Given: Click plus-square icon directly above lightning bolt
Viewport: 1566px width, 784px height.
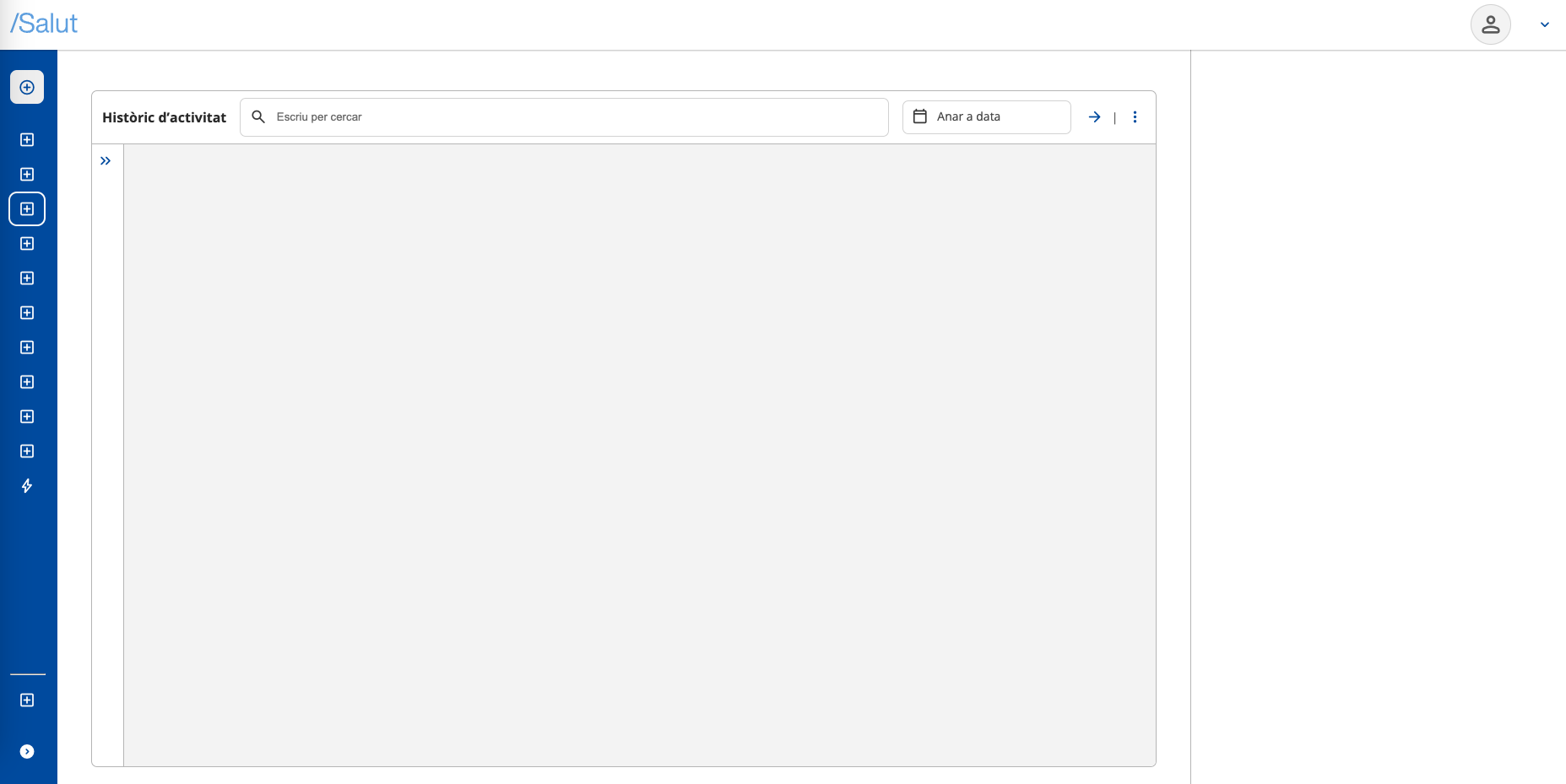Looking at the screenshot, I should (x=27, y=451).
